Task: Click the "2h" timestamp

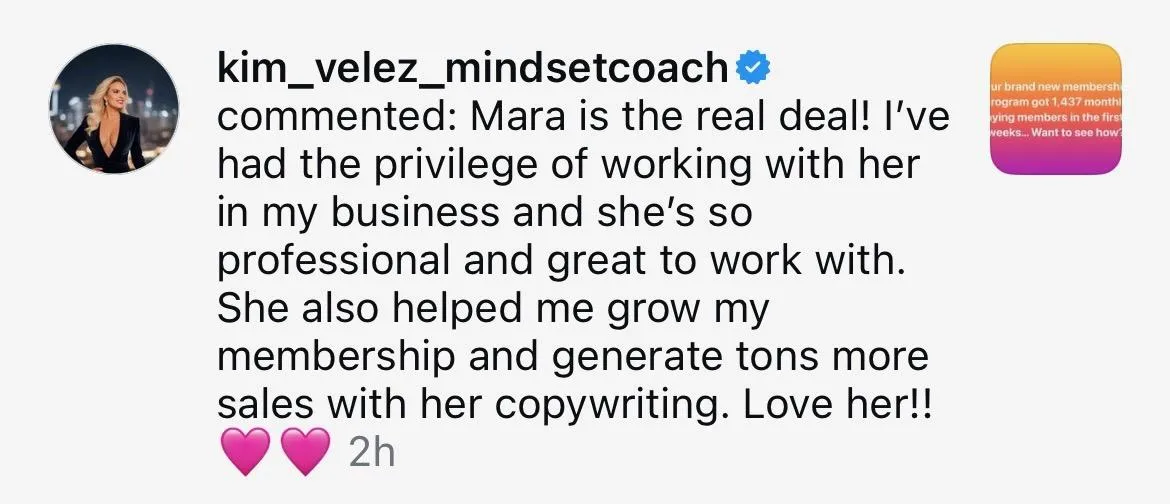Action: (x=372, y=452)
